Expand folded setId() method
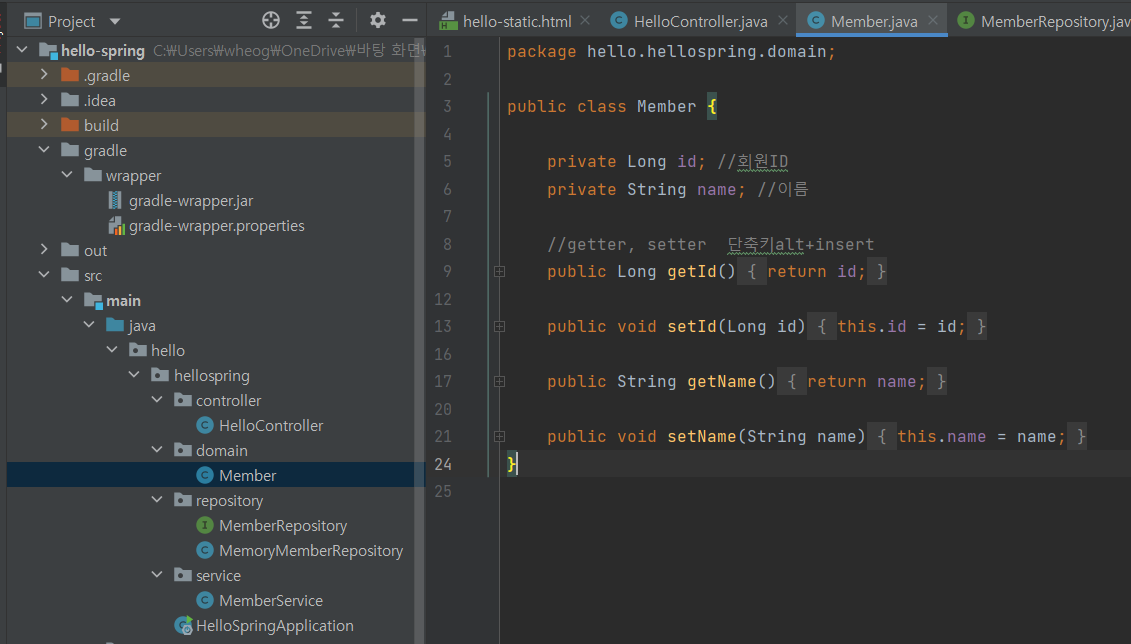The height and width of the screenshot is (644, 1131). [499, 327]
